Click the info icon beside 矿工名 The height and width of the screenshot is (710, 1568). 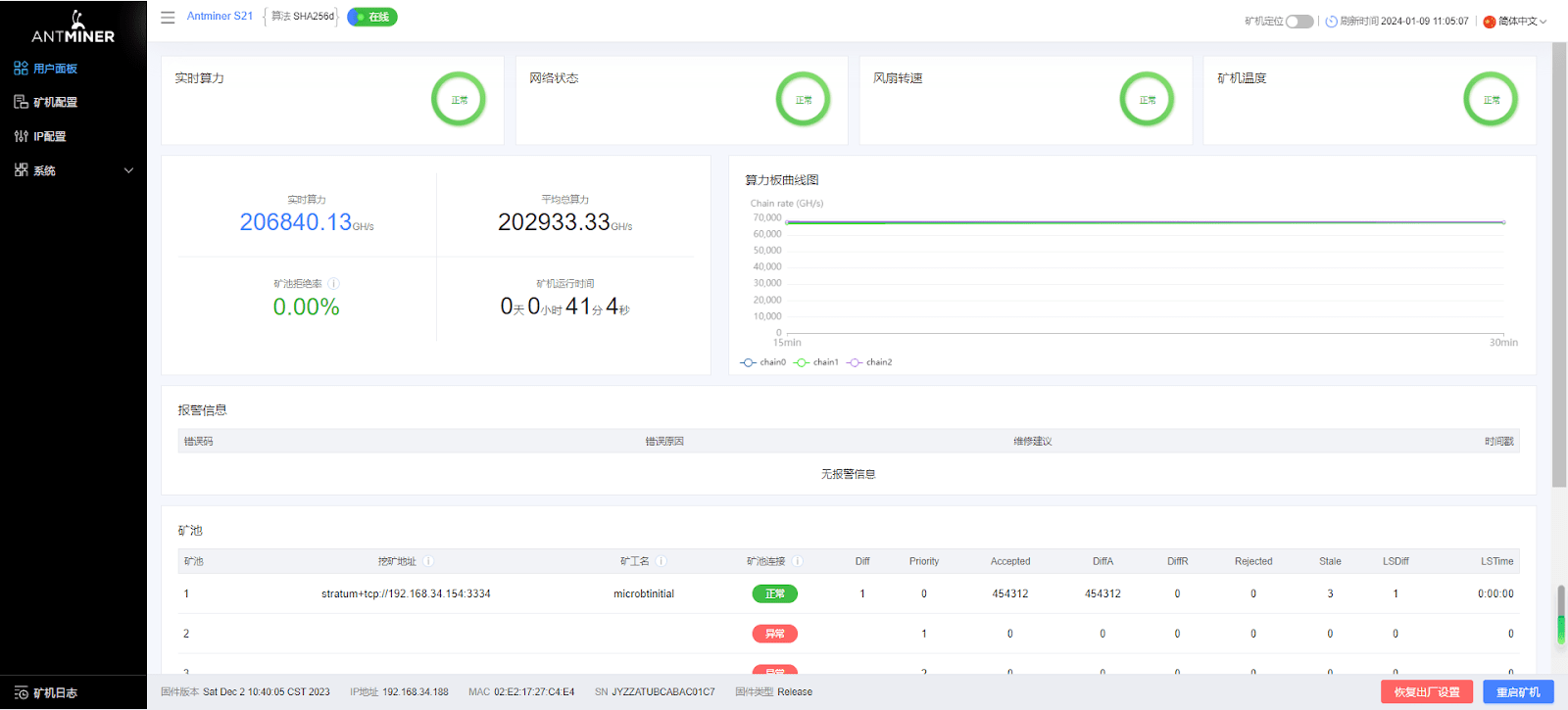tap(661, 561)
